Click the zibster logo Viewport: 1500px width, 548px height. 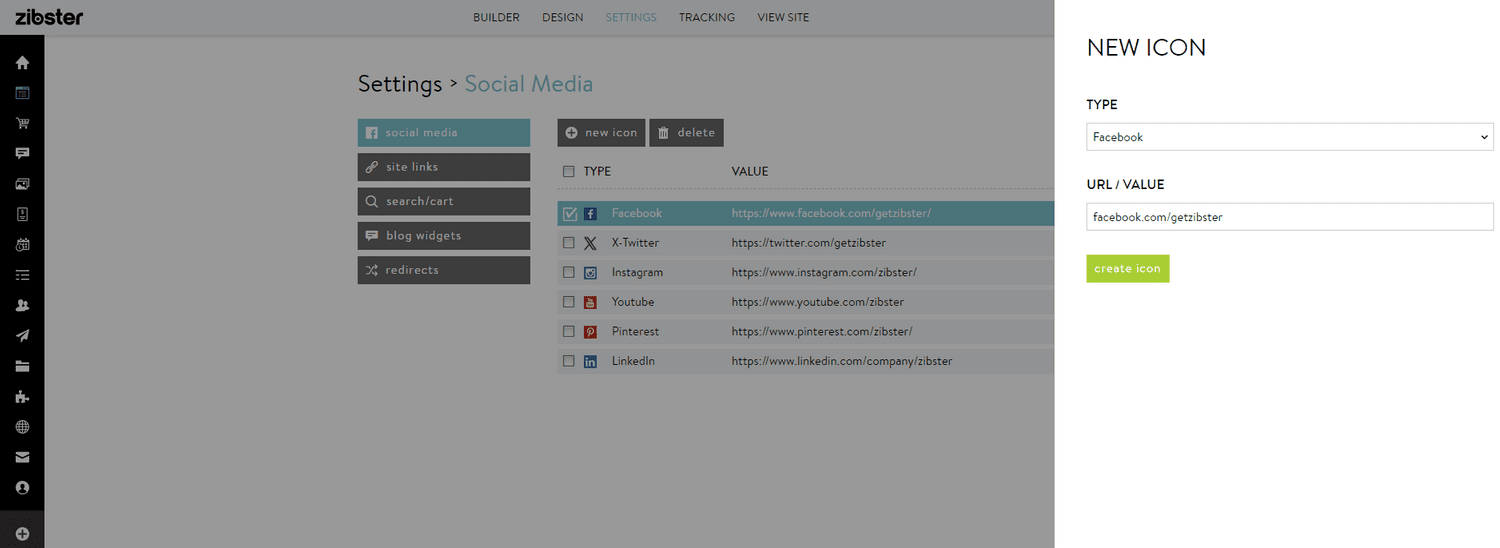coord(49,17)
